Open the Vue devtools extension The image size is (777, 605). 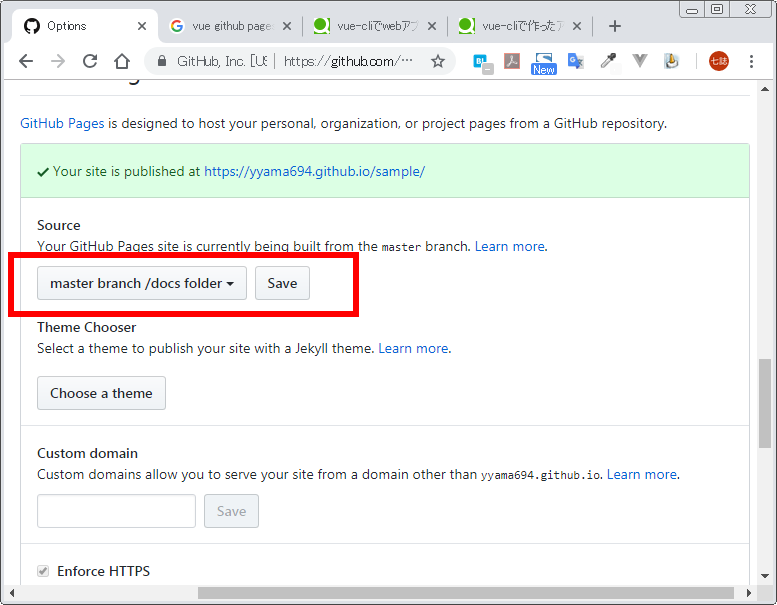640,61
